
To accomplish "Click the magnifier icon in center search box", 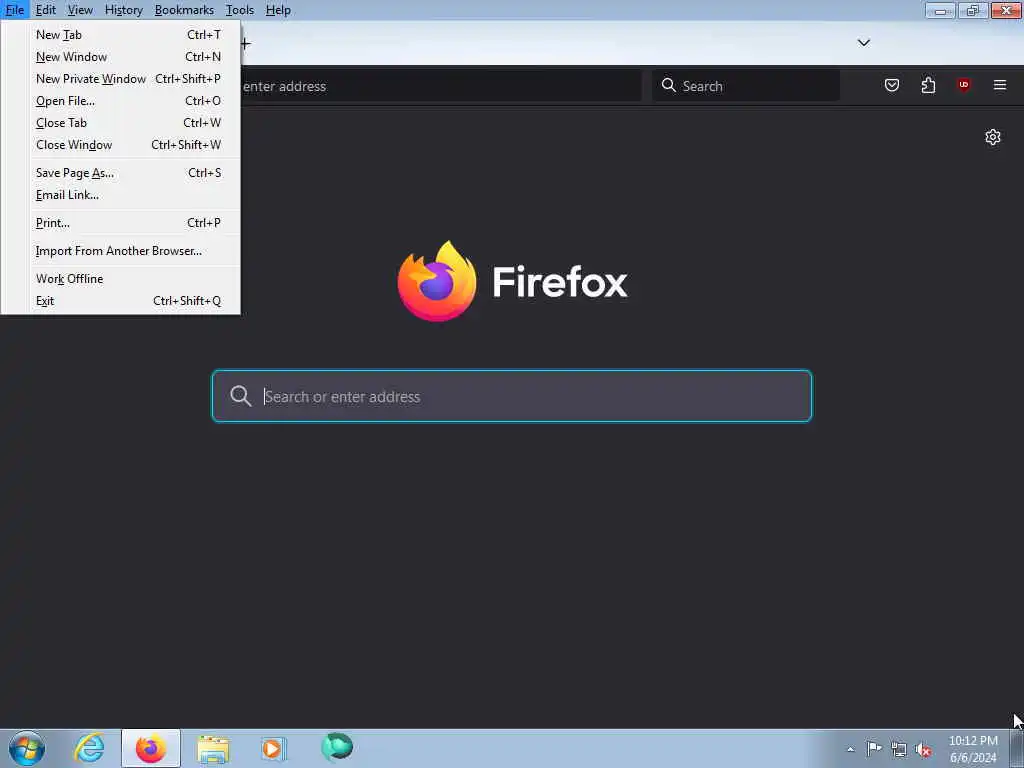I will pyautogui.click(x=240, y=396).
